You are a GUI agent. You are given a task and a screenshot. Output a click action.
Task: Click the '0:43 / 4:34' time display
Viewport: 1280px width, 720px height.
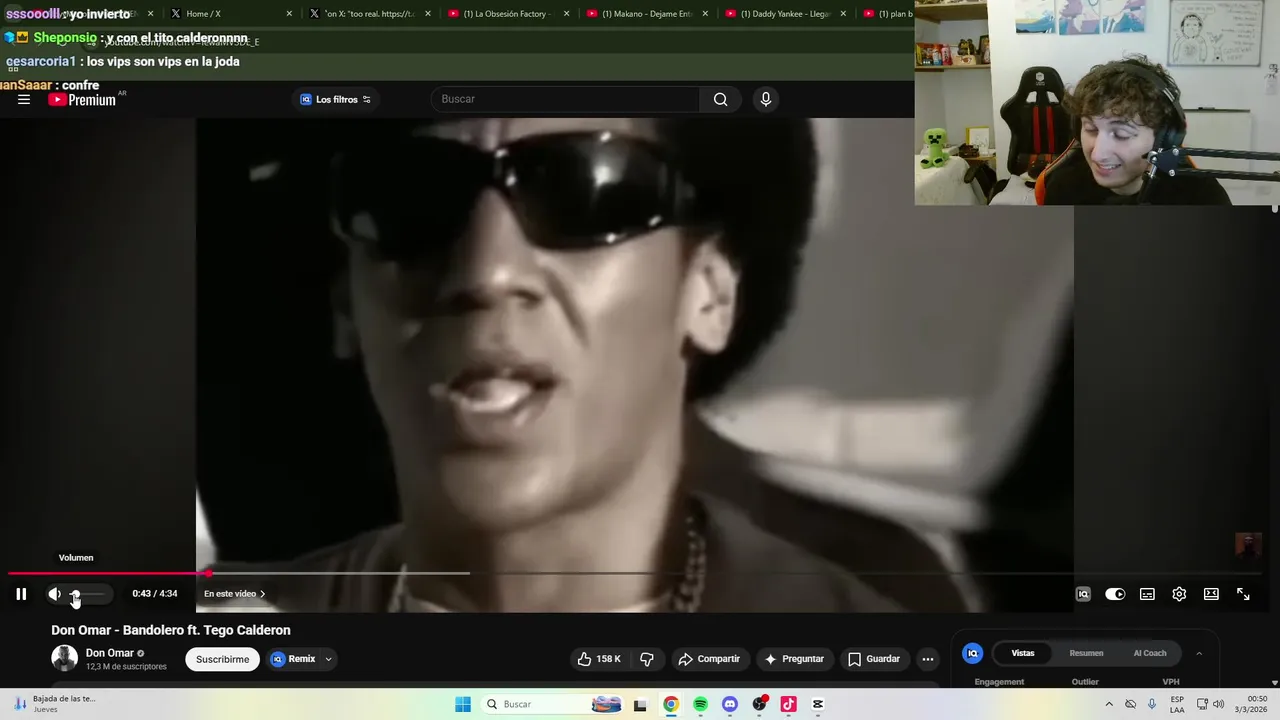coord(155,594)
